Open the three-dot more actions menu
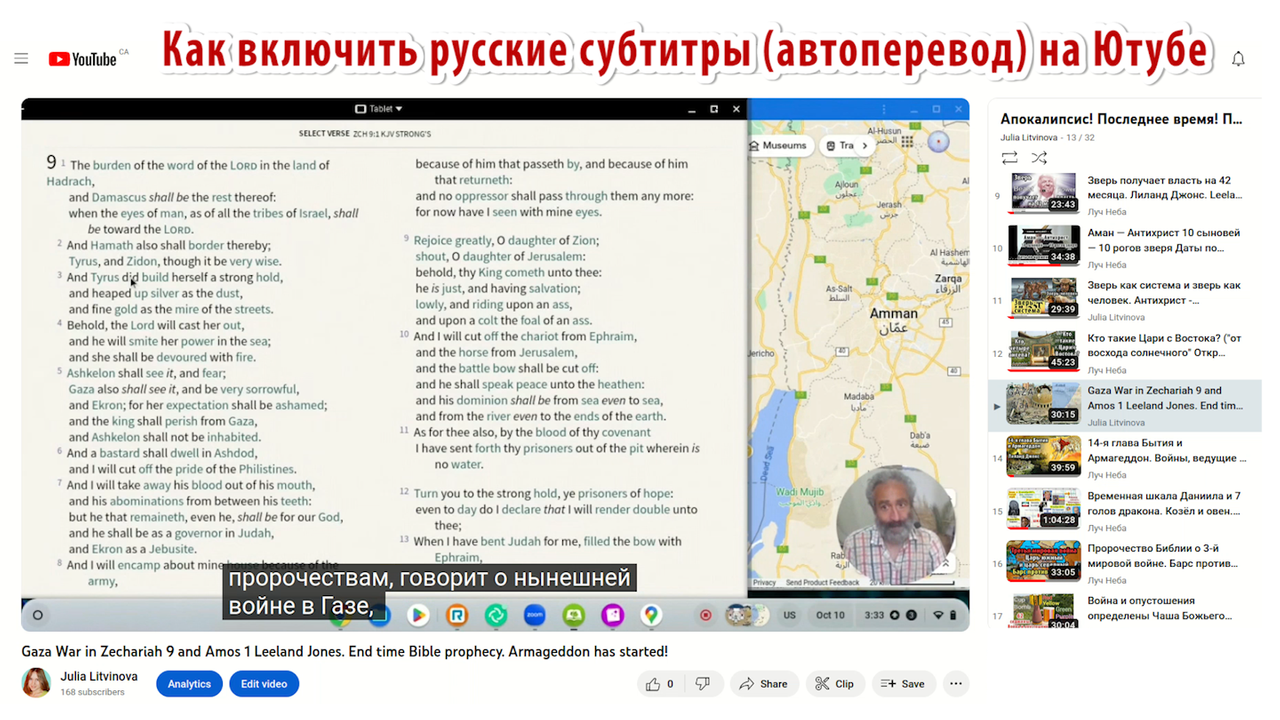This screenshot has width=1280, height=720. 956,684
